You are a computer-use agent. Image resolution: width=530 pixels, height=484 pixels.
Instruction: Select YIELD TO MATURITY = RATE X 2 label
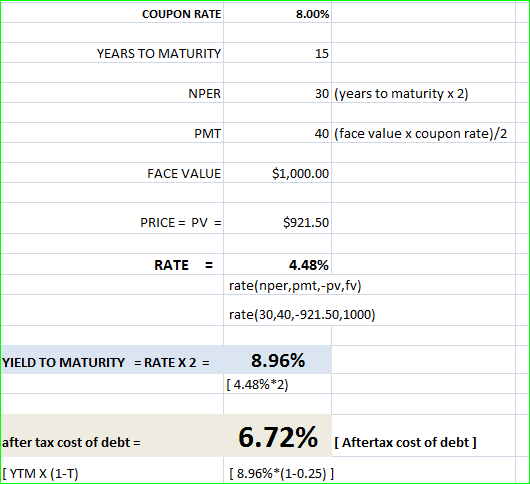106,363
